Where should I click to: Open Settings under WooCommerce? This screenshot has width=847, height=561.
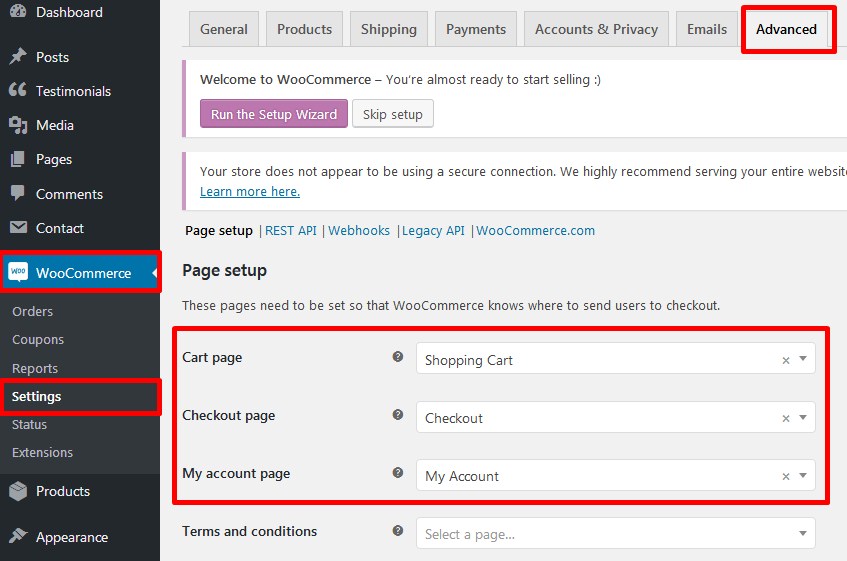pyautogui.click(x=36, y=396)
